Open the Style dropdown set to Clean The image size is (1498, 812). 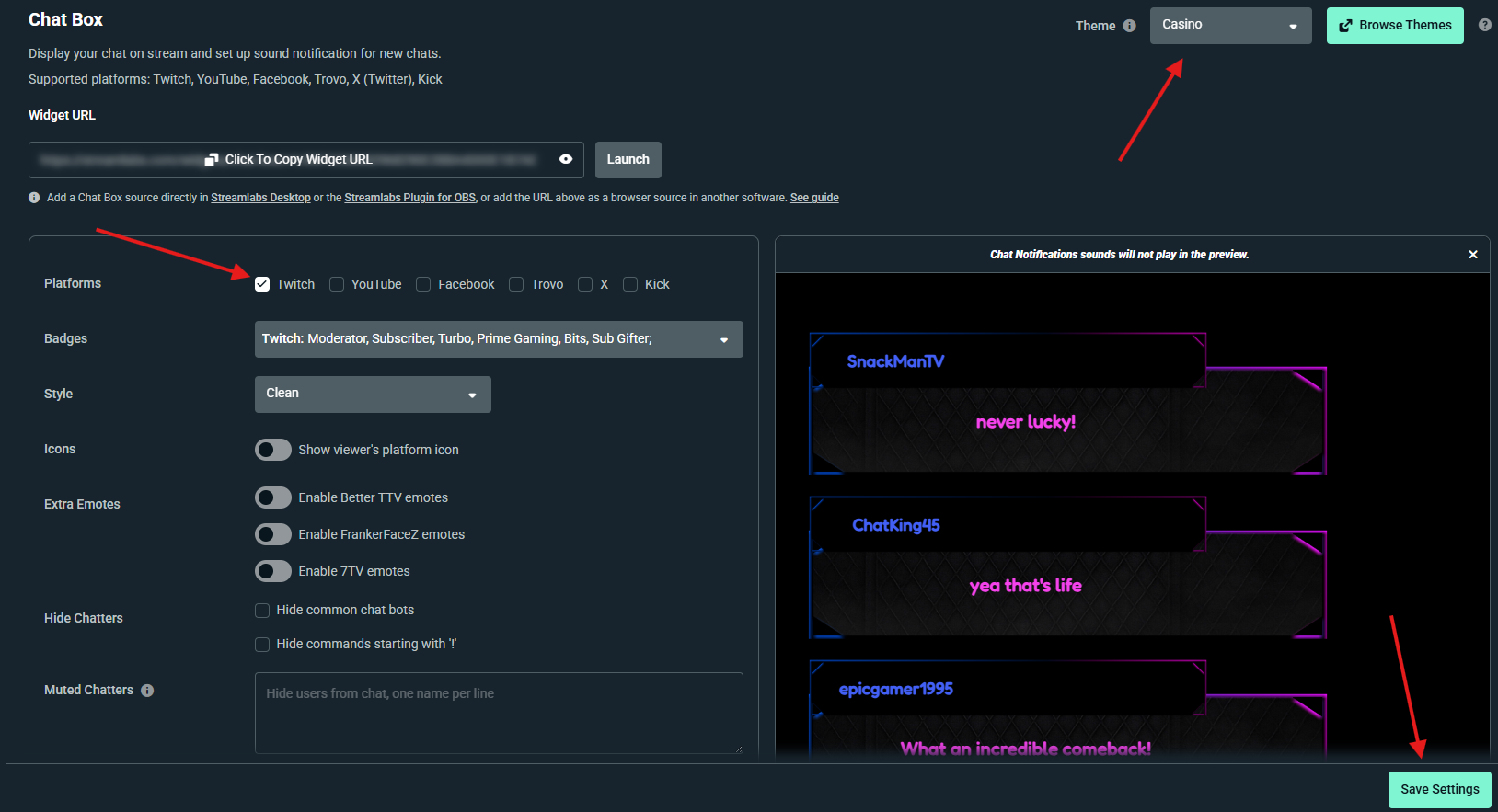point(373,395)
